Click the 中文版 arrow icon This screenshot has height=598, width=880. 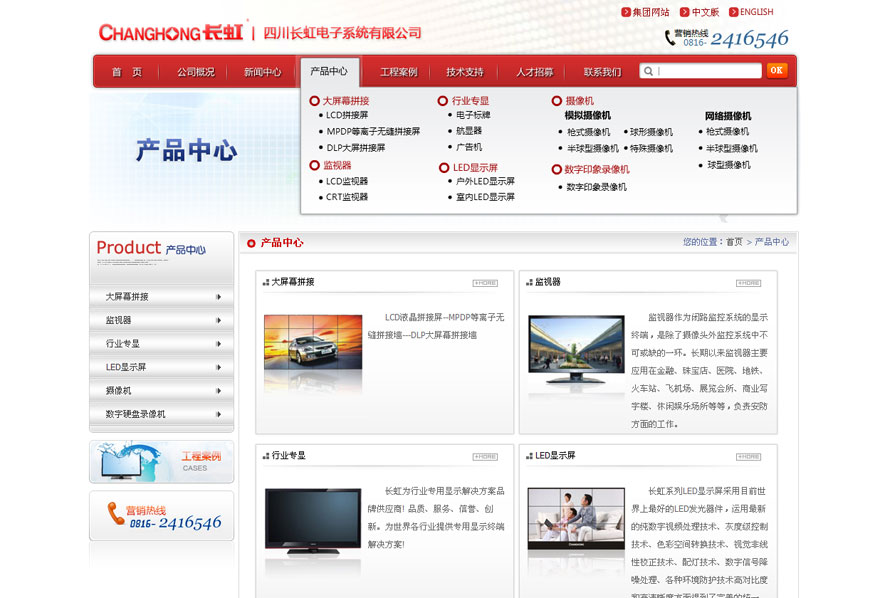[684, 12]
